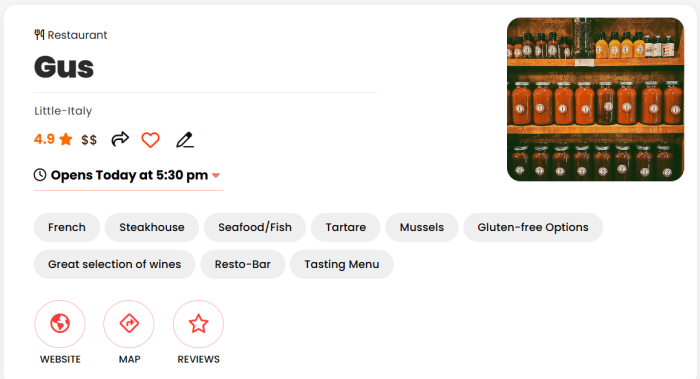Screen dimensions: 700x379
Task: Open the restaurant photo of sauce jars
Action: click(x=596, y=99)
